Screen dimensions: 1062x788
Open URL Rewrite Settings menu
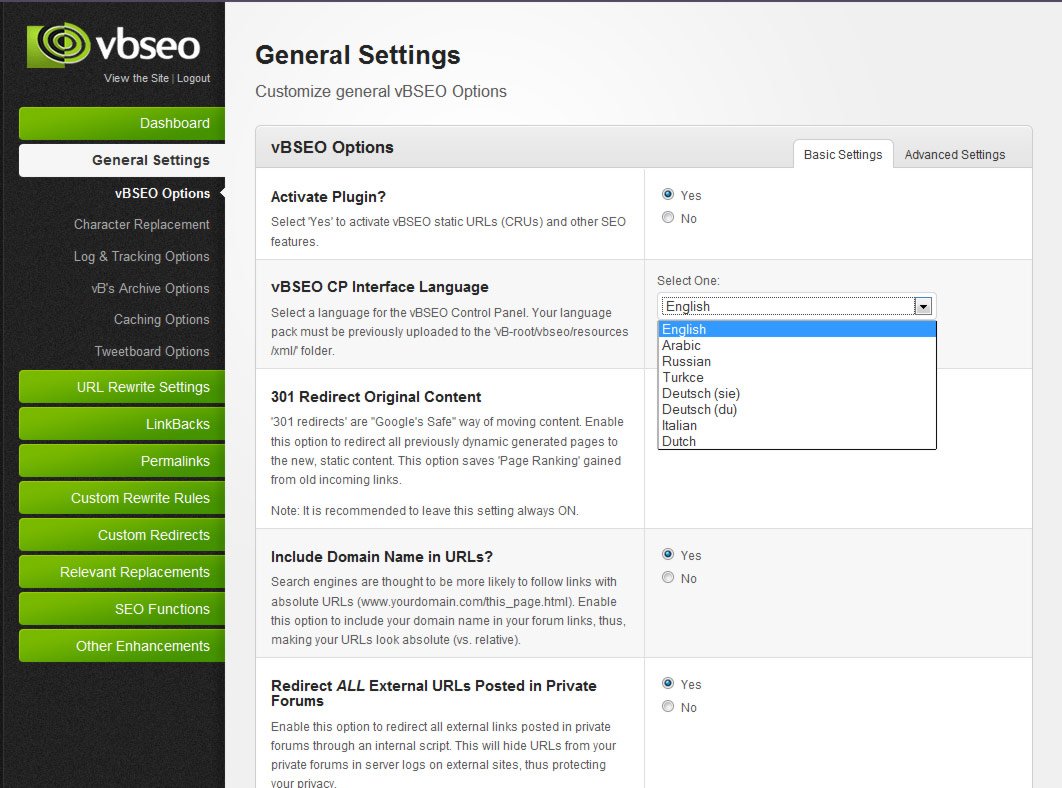tap(122, 387)
